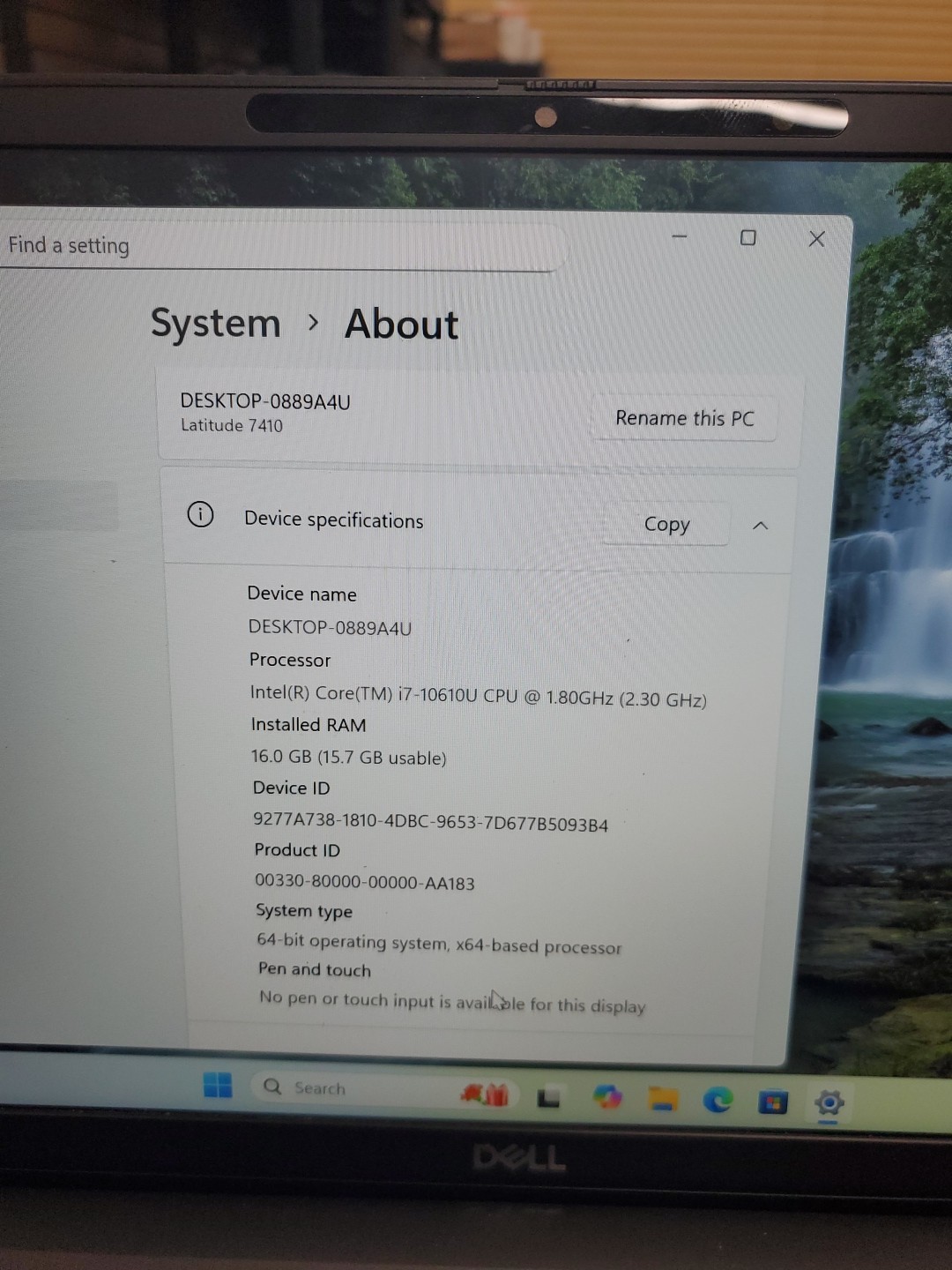Click the Latitude 7410 model text

[x=232, y=425]
